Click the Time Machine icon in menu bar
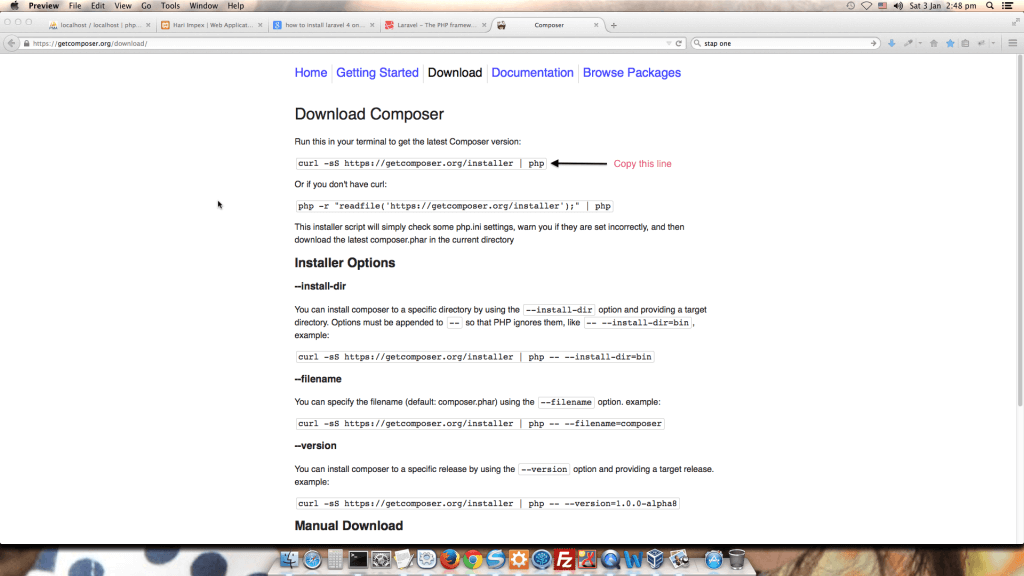Viewport: 1024px width, 576px height. [x=850, y=6]
